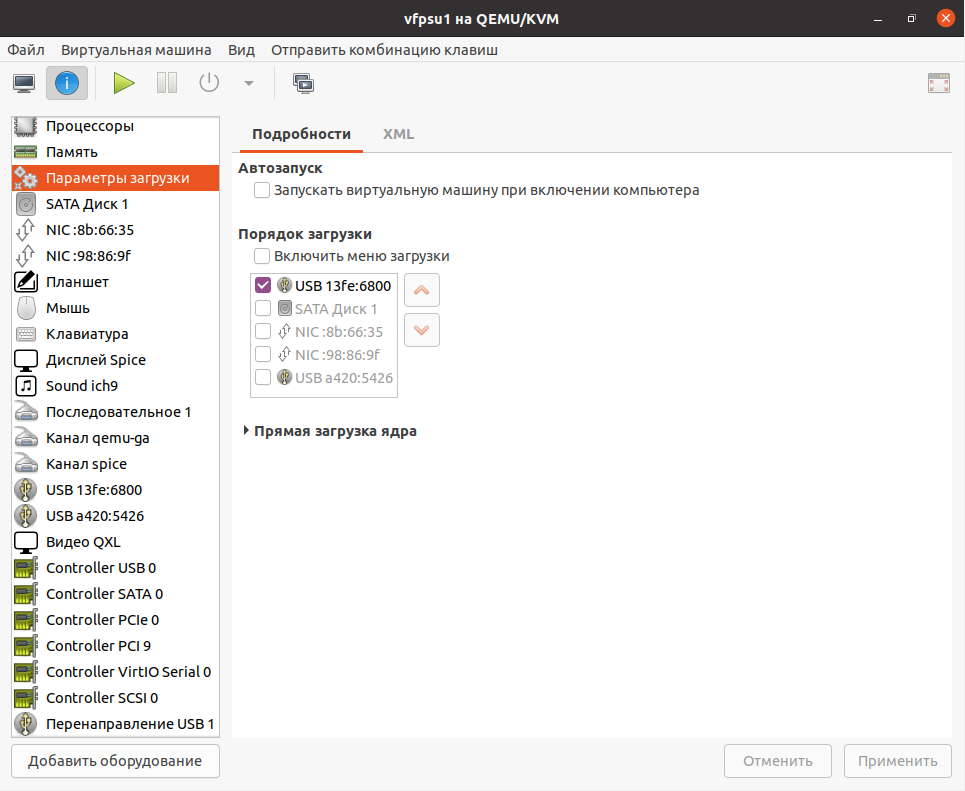
Task: Show the graphical console view
Action: click(24, 83)
